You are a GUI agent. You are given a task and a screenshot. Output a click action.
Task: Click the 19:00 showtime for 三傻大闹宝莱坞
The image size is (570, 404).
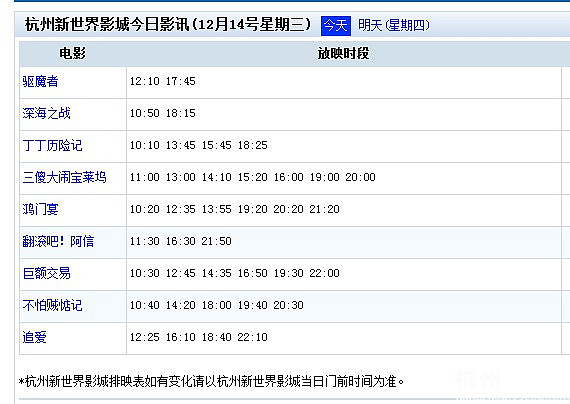coord(325,177)
